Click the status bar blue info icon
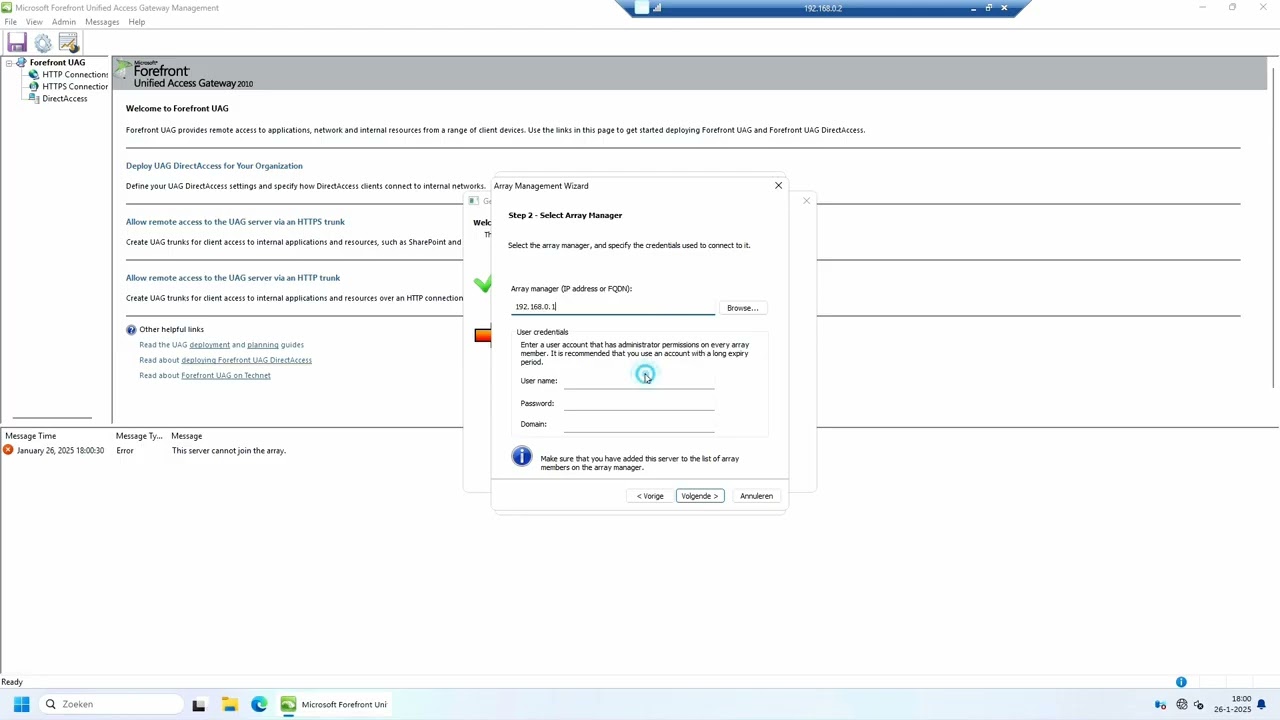Image resolution: width=1280 pixels, height=720 pixels. [x=1181, y=682]
